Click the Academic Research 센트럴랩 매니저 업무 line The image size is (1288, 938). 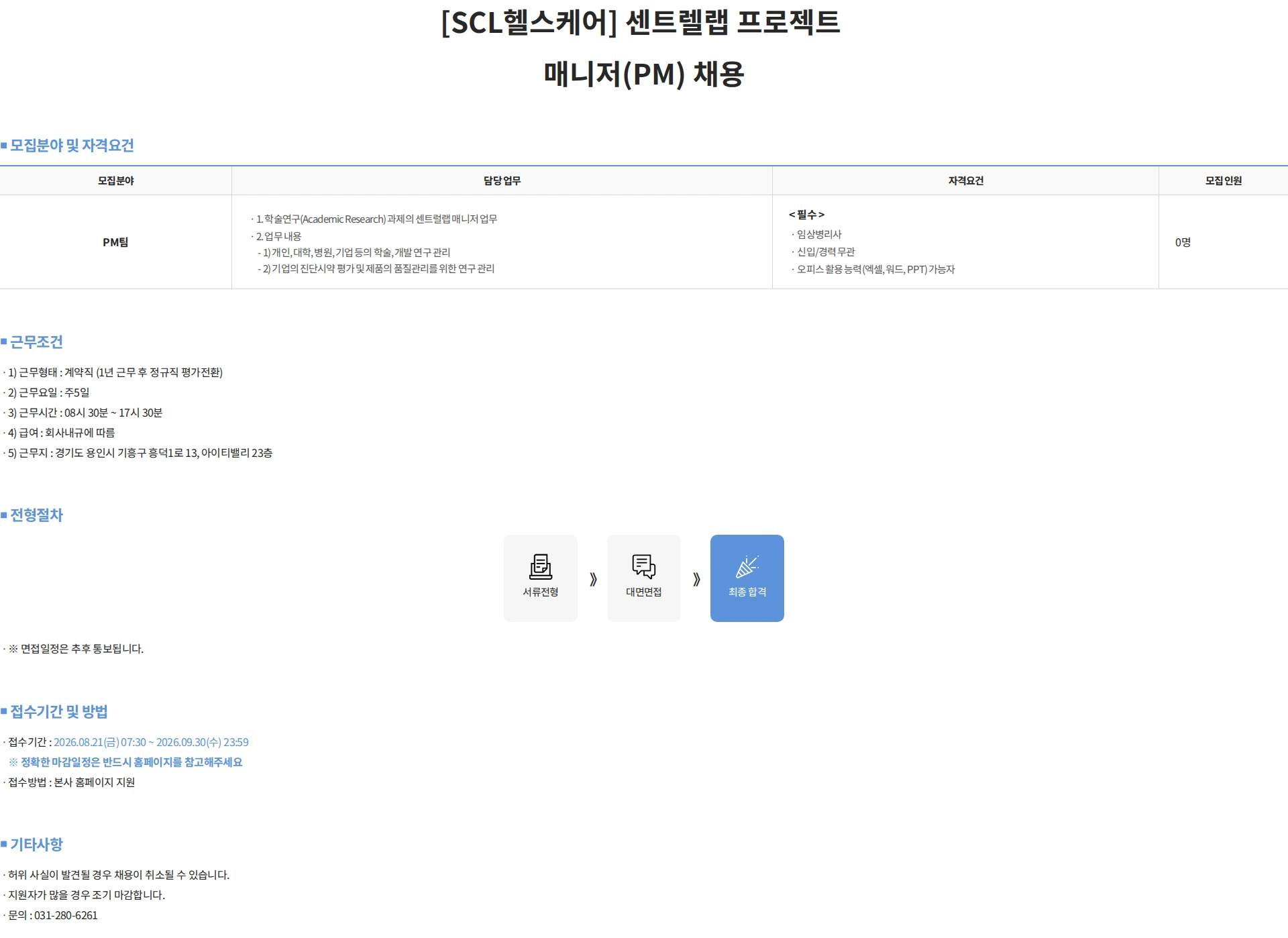pyautogui.click(x=374, y=219)
